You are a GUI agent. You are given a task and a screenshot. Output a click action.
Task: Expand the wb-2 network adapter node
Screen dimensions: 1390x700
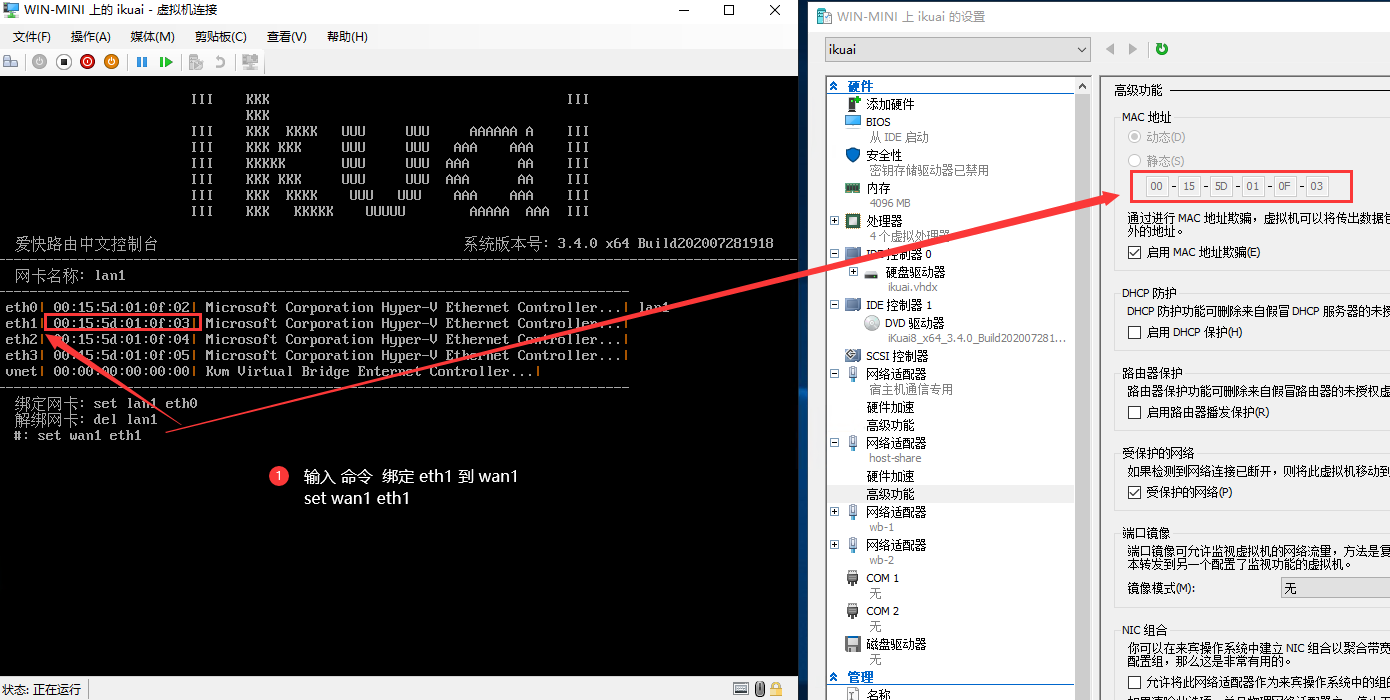(x=834, y=545)
